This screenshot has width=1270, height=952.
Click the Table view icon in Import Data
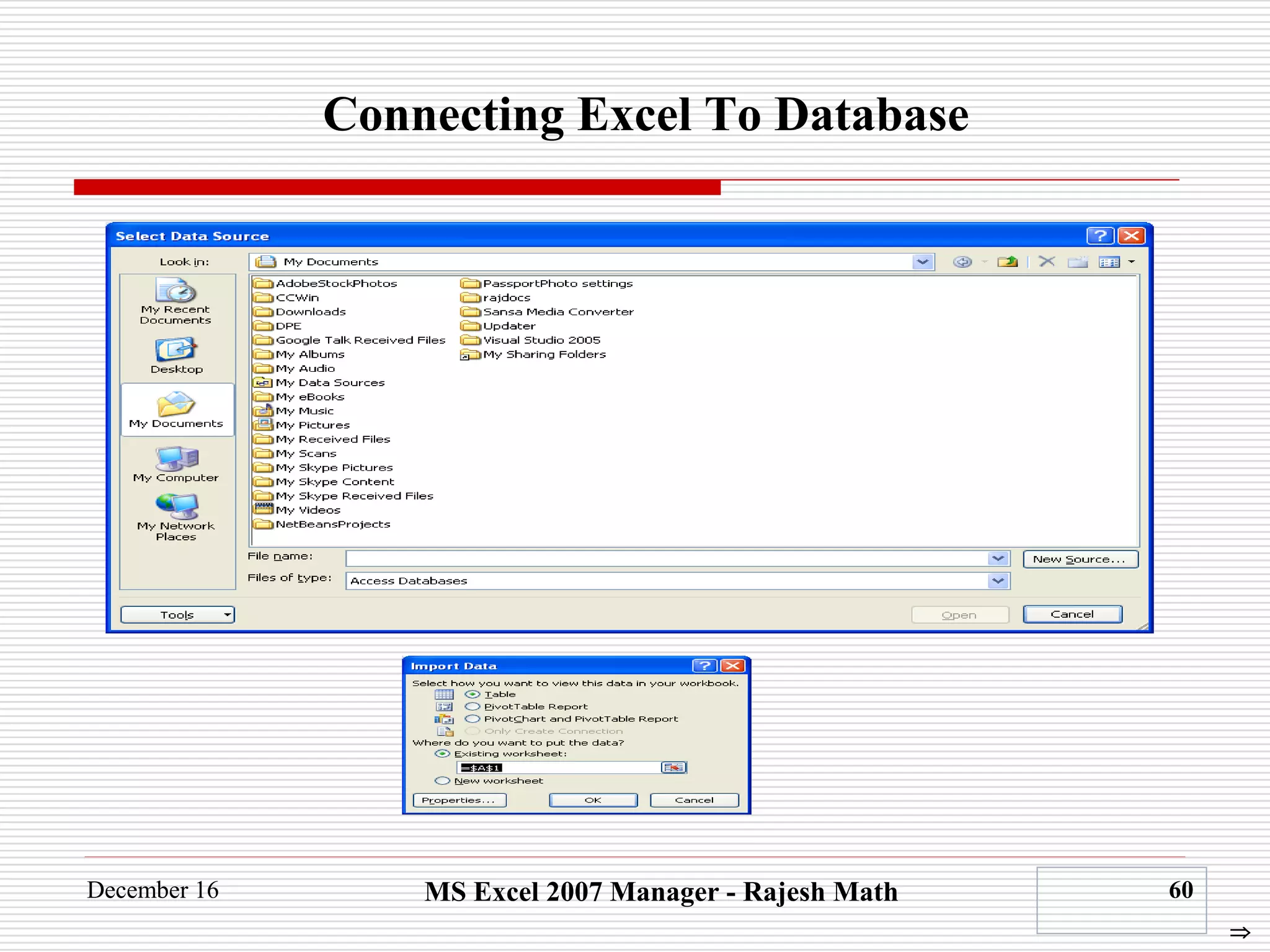pyautogui.click(x=444, y=695)
